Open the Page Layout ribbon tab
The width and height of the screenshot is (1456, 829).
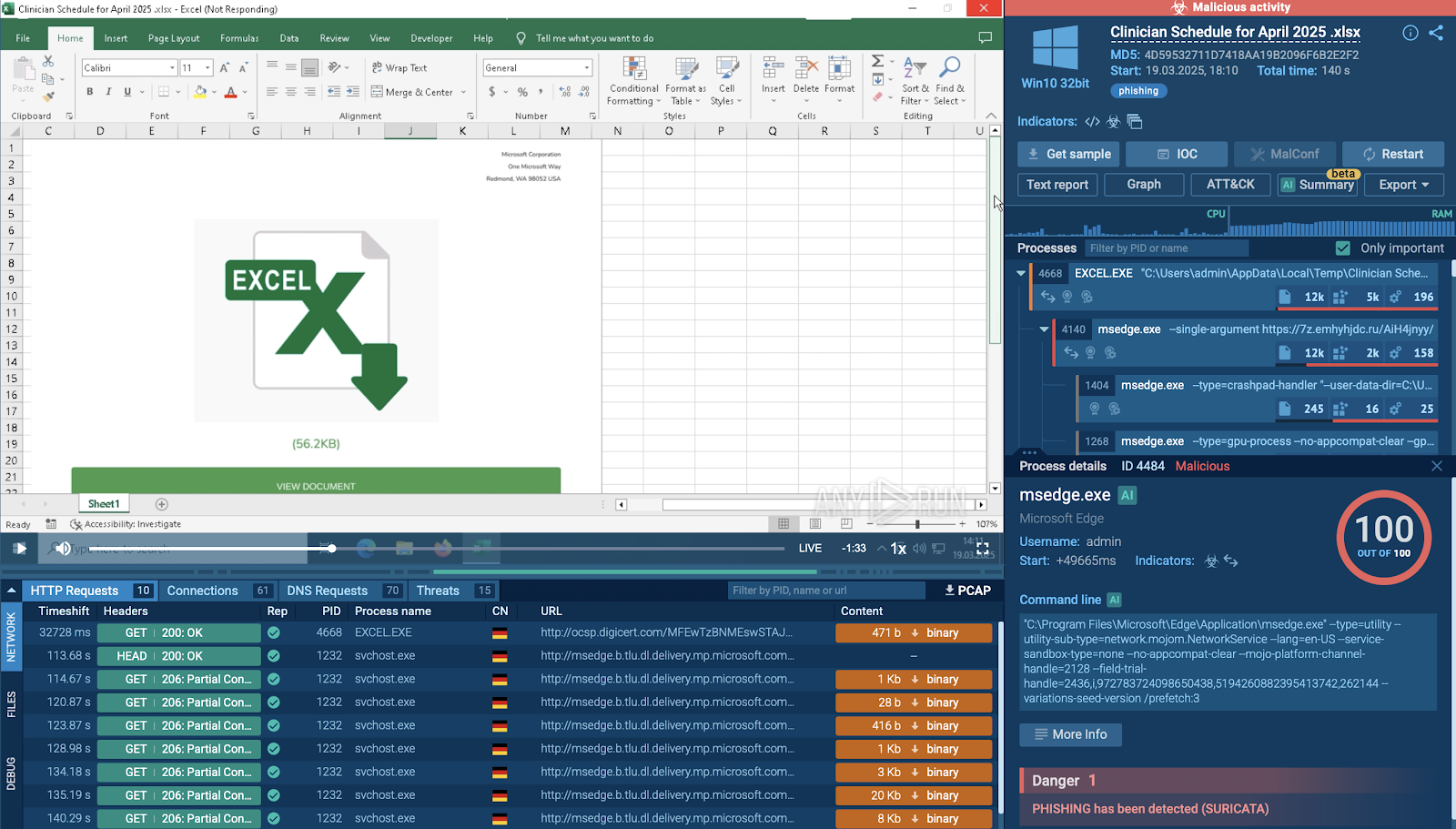click(x=173, y=38)
